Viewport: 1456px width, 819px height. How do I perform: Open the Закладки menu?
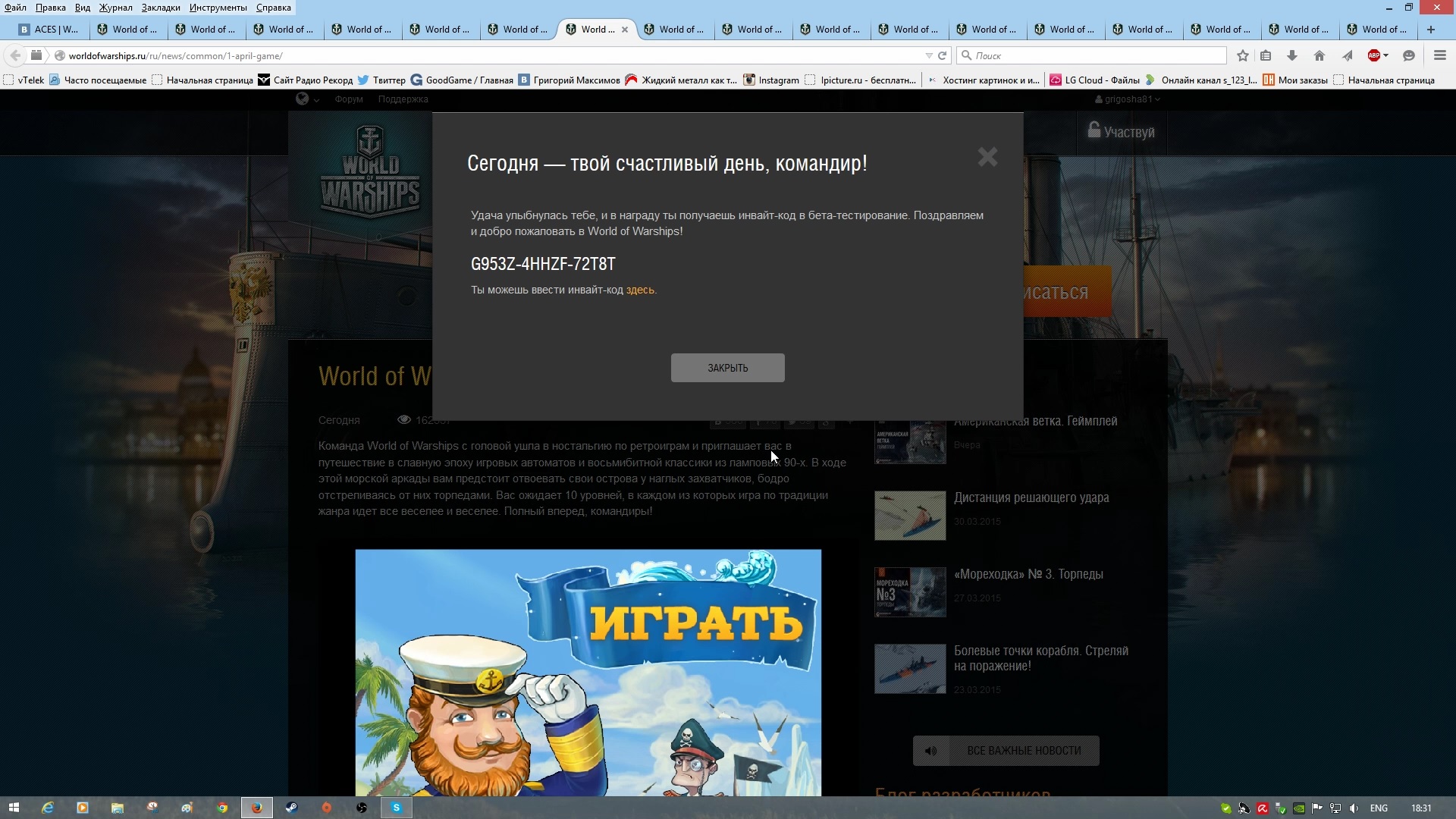pyautogui.click(x=161, y=8)
